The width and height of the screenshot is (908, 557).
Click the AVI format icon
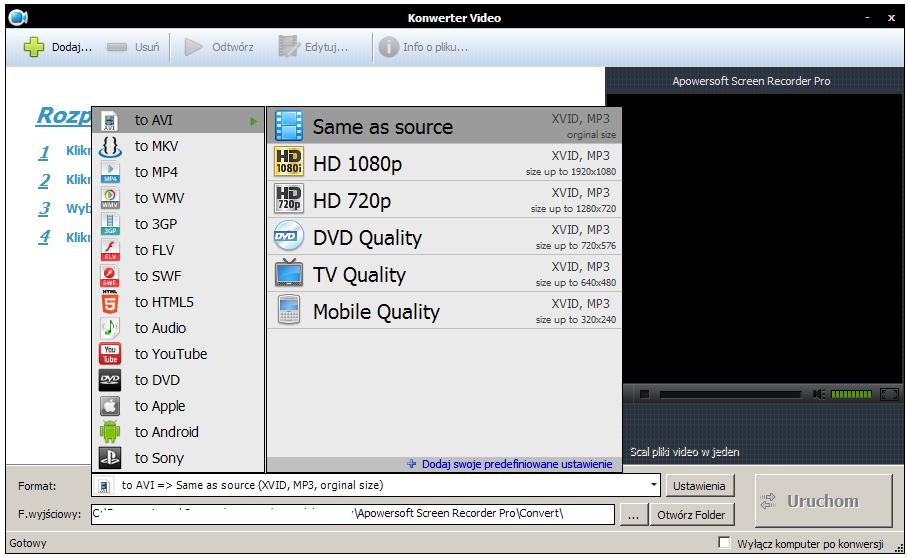click(109, 120)
